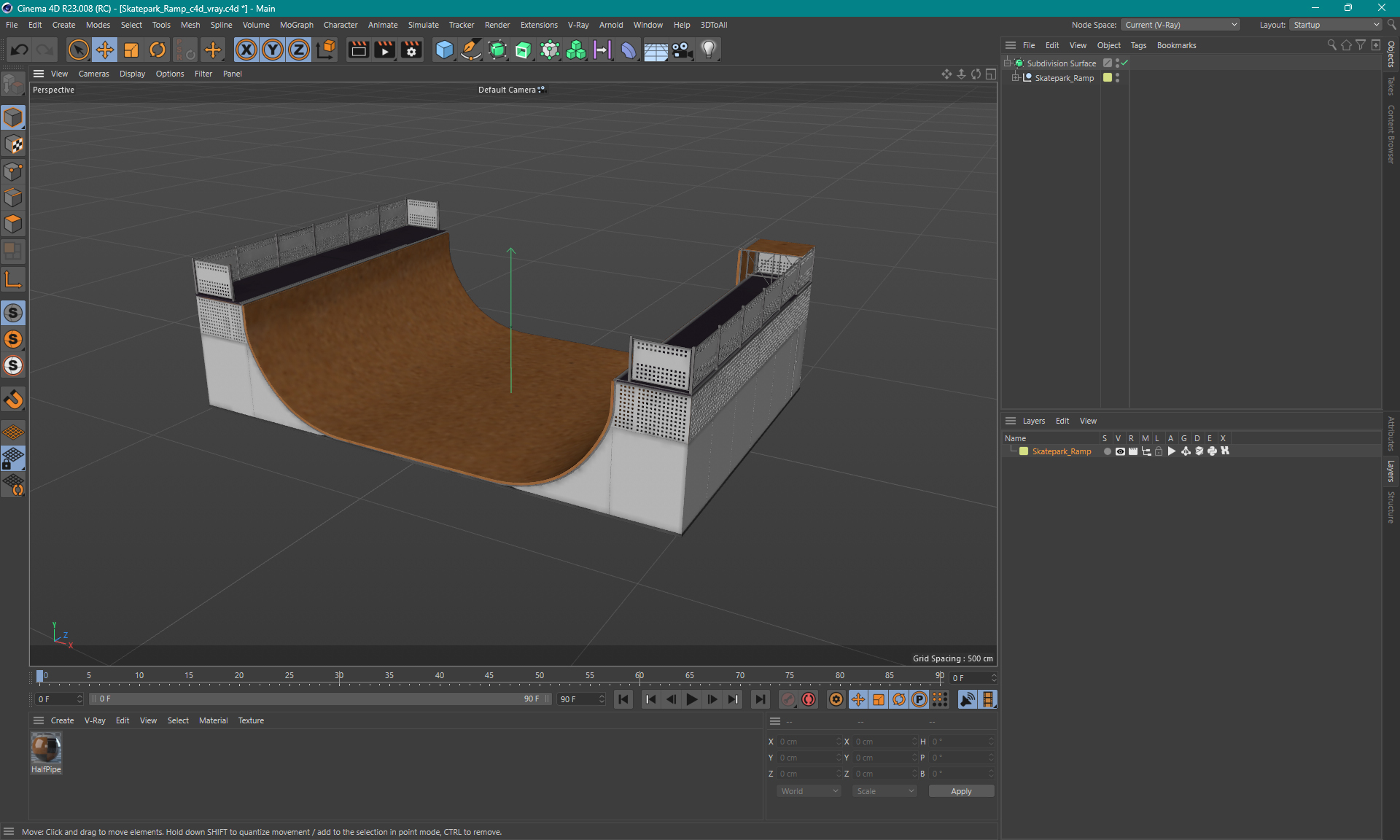Toggle Skatepark_Ramp layer lock

click(1159, 451)
